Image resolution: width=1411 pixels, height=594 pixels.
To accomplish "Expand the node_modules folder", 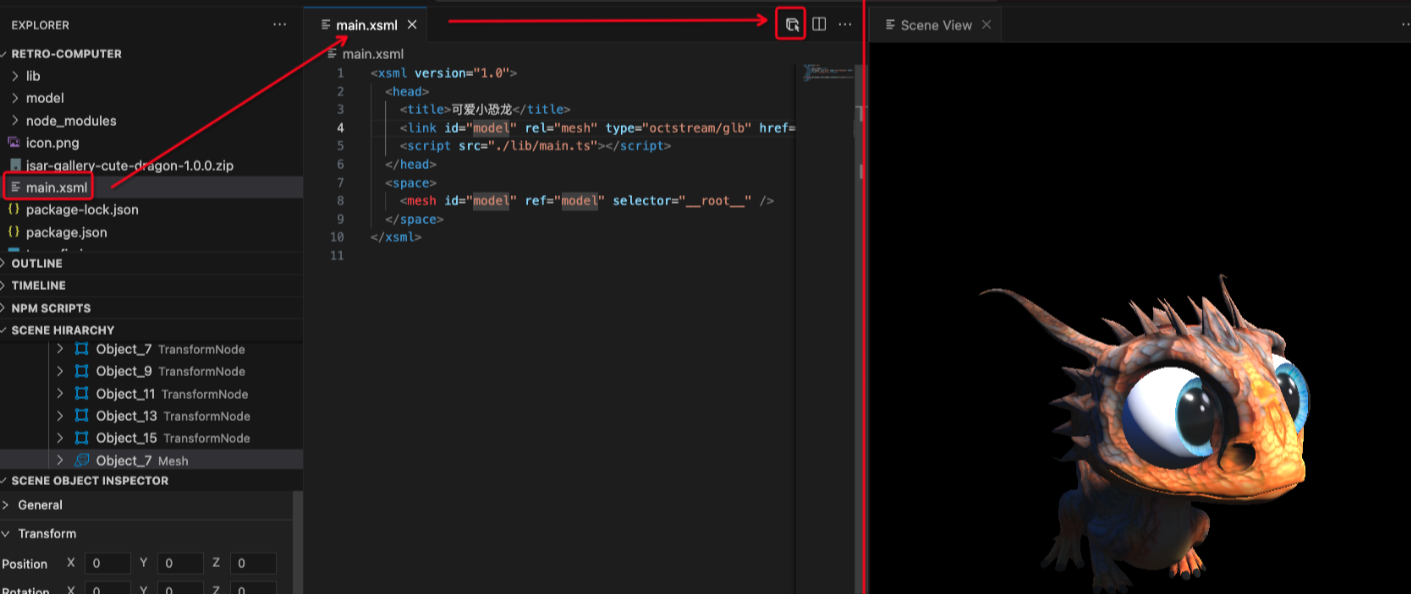I will point(15,121).
